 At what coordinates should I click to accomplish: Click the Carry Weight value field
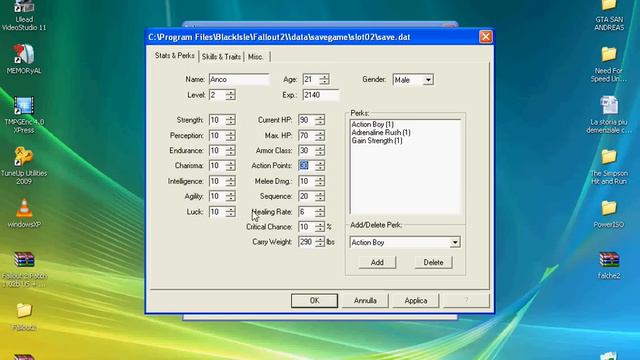click(307, 242)
